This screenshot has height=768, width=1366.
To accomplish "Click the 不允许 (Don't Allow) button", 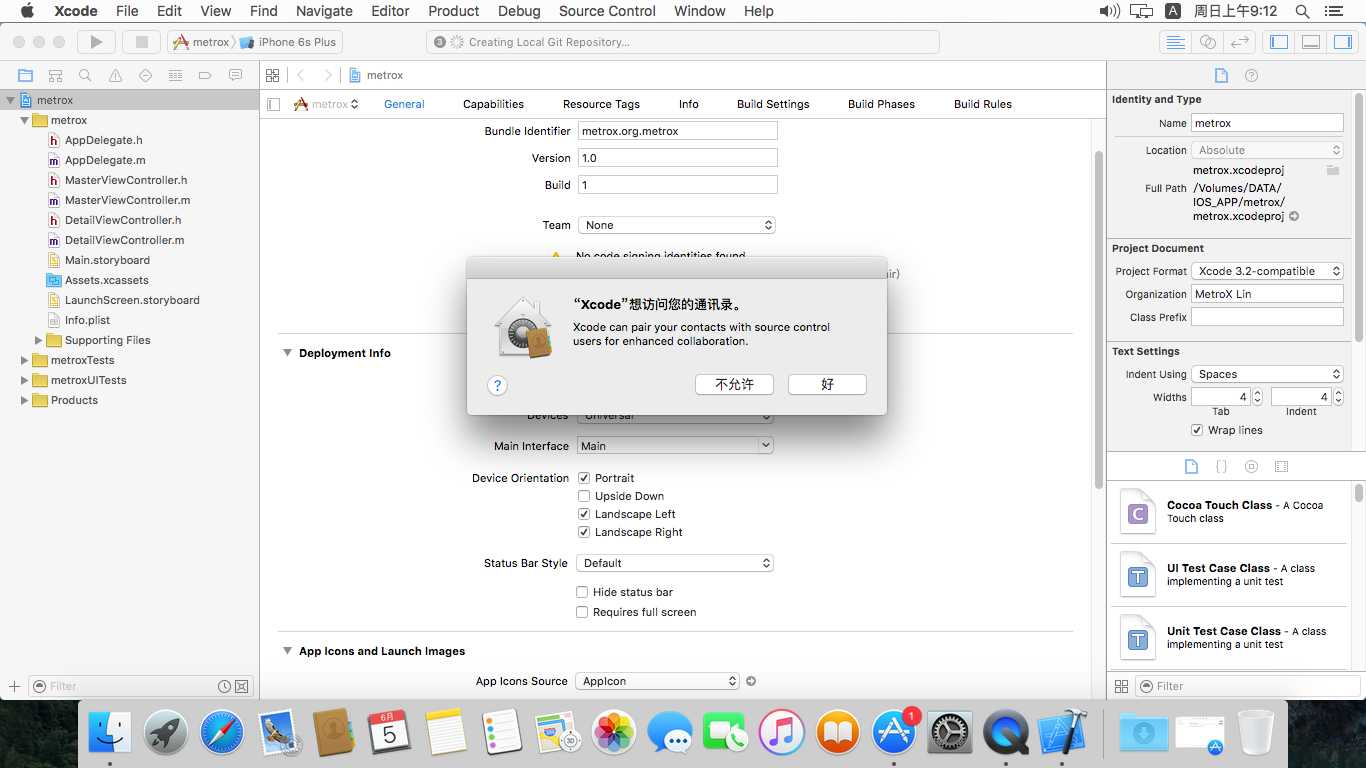I will coord(735,384).
